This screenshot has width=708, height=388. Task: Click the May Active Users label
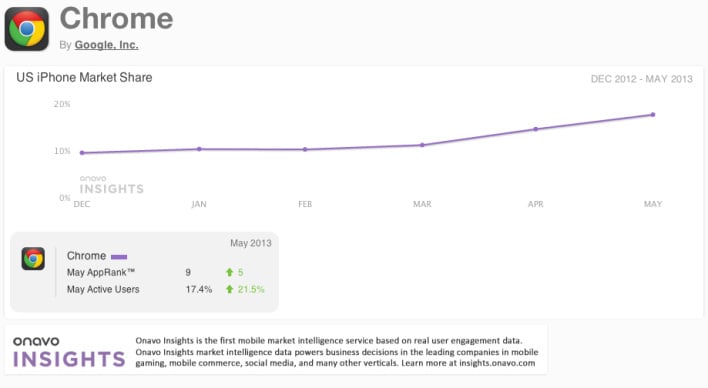point(103,290)
